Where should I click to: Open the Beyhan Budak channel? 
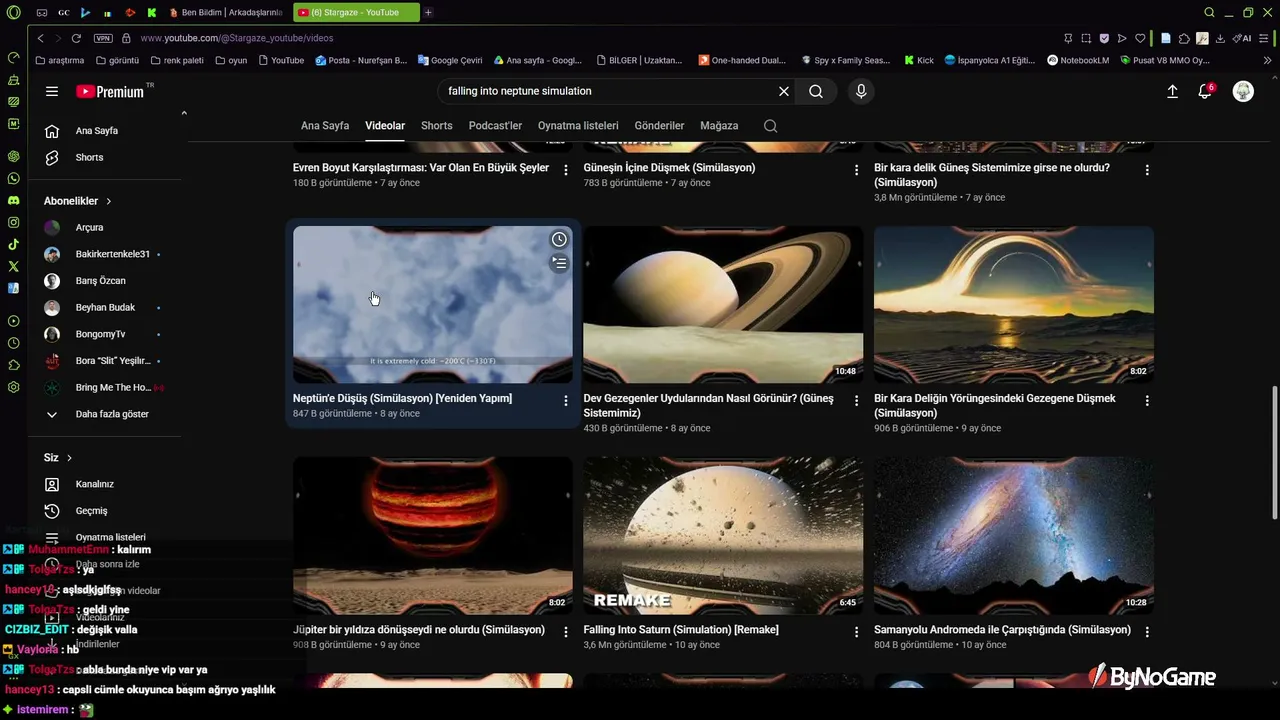(x=104, y=307)
